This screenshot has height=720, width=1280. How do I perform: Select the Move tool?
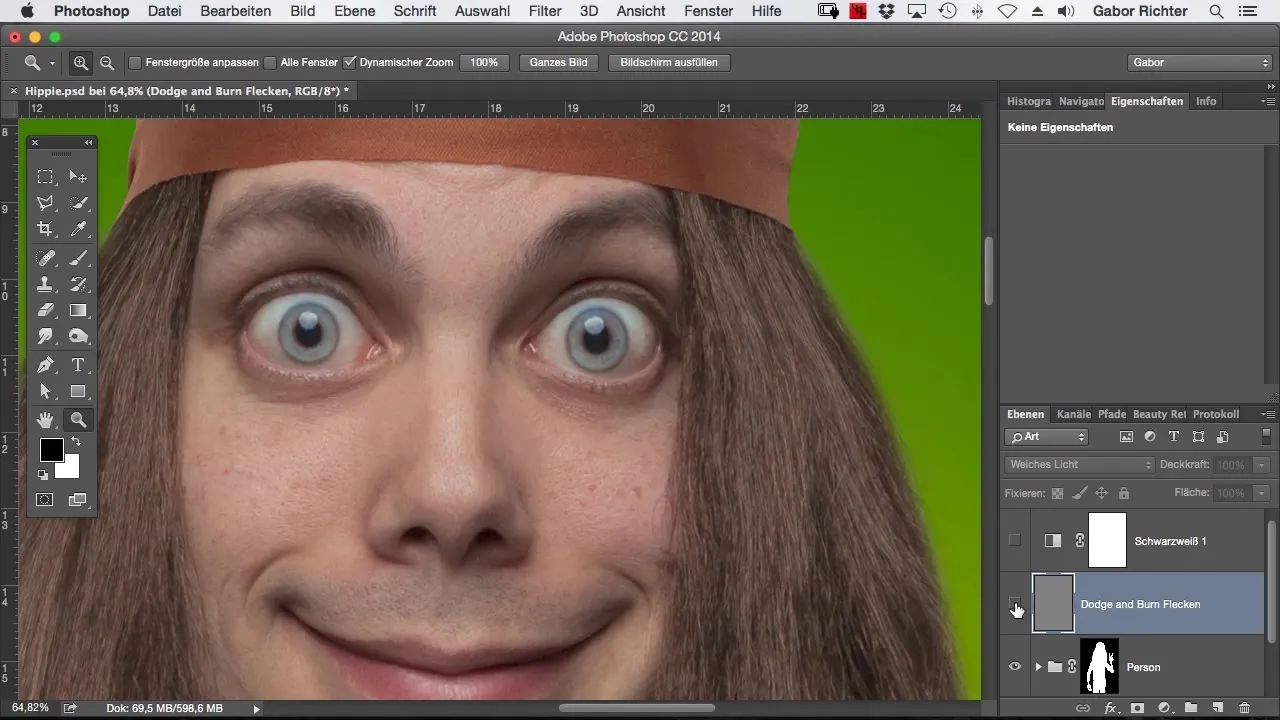coord(78,177)
